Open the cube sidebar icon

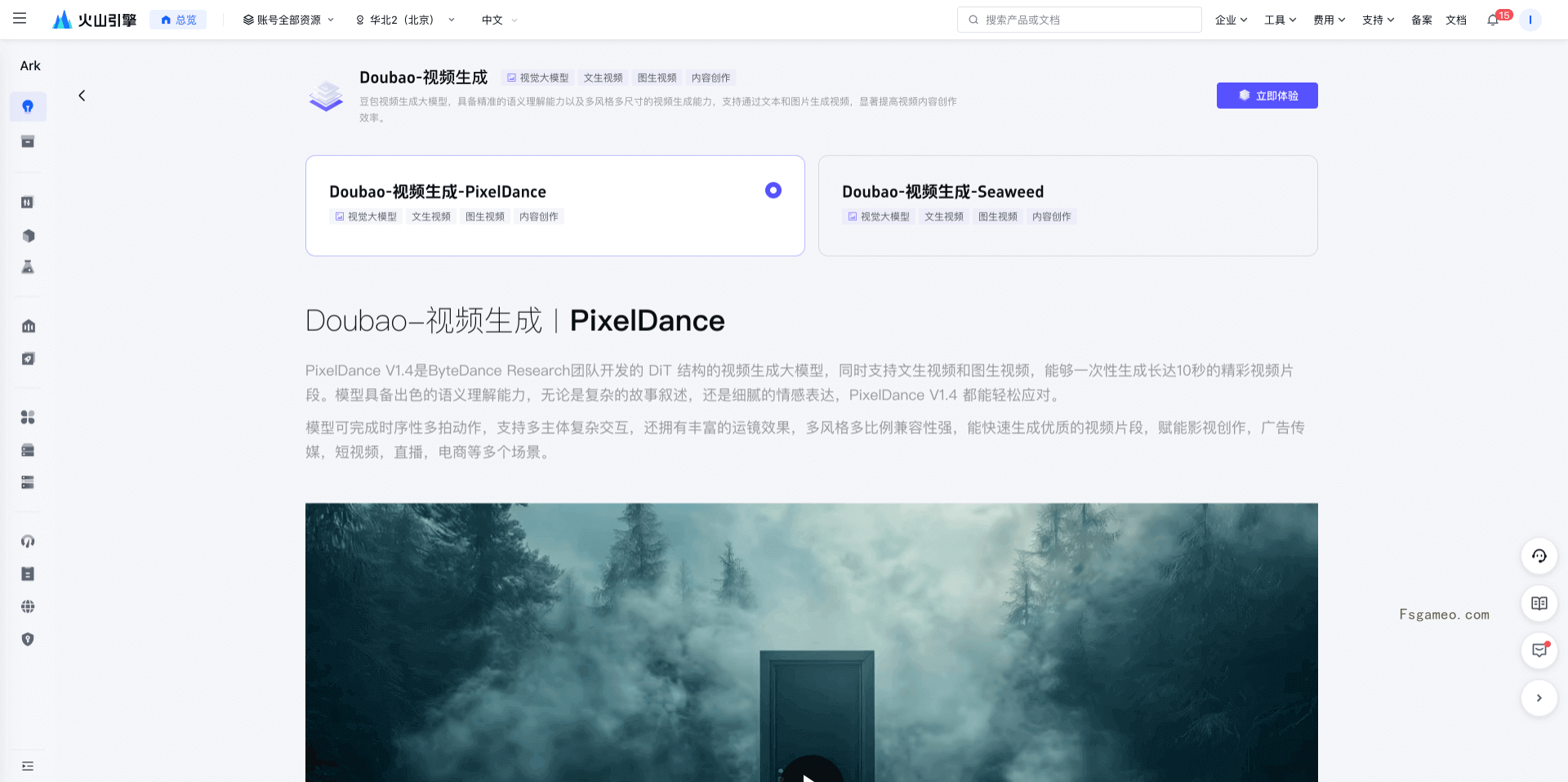point(28,235)
